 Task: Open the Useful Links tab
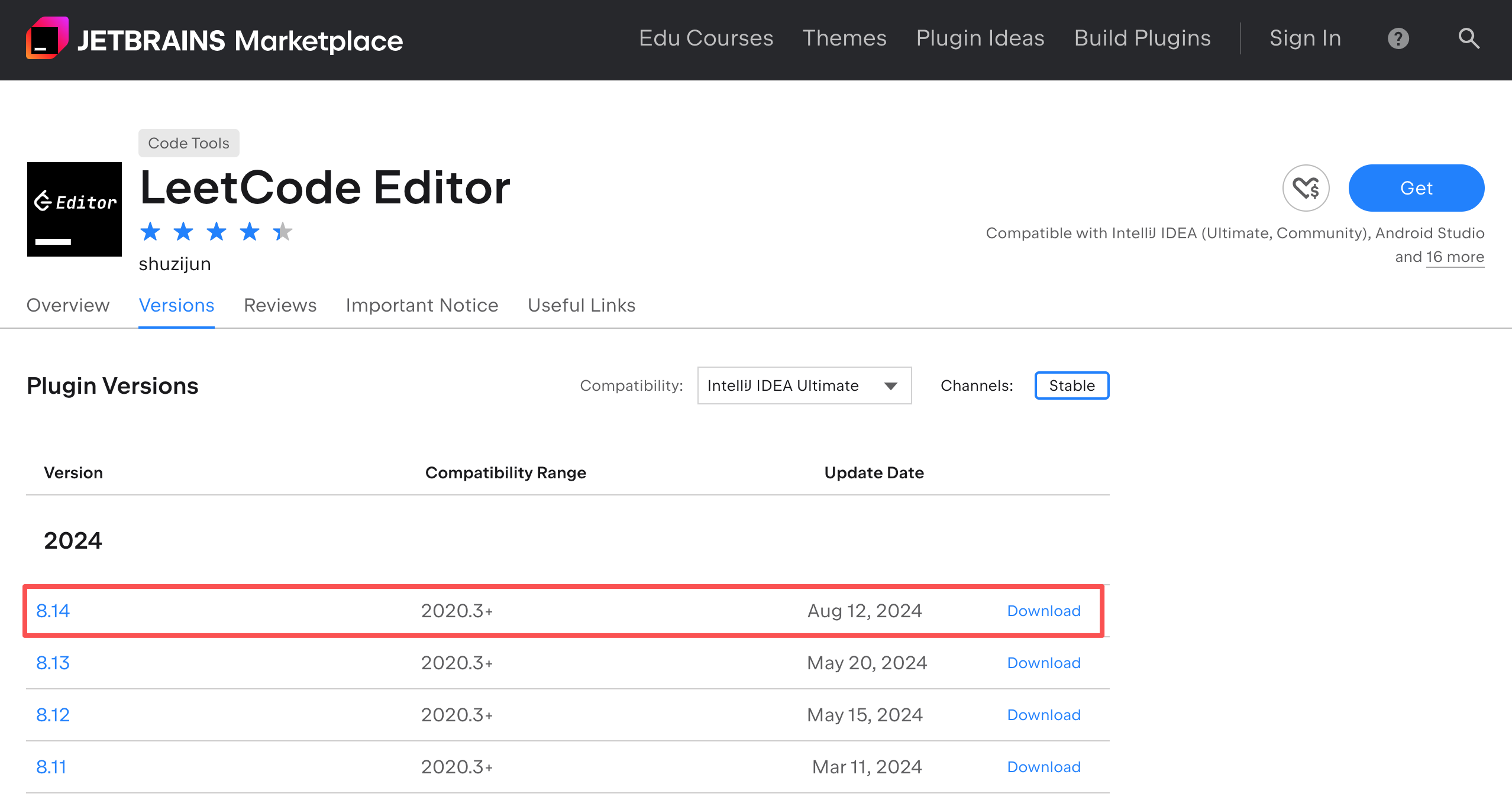pyautogui.click(x=581, y=305)
